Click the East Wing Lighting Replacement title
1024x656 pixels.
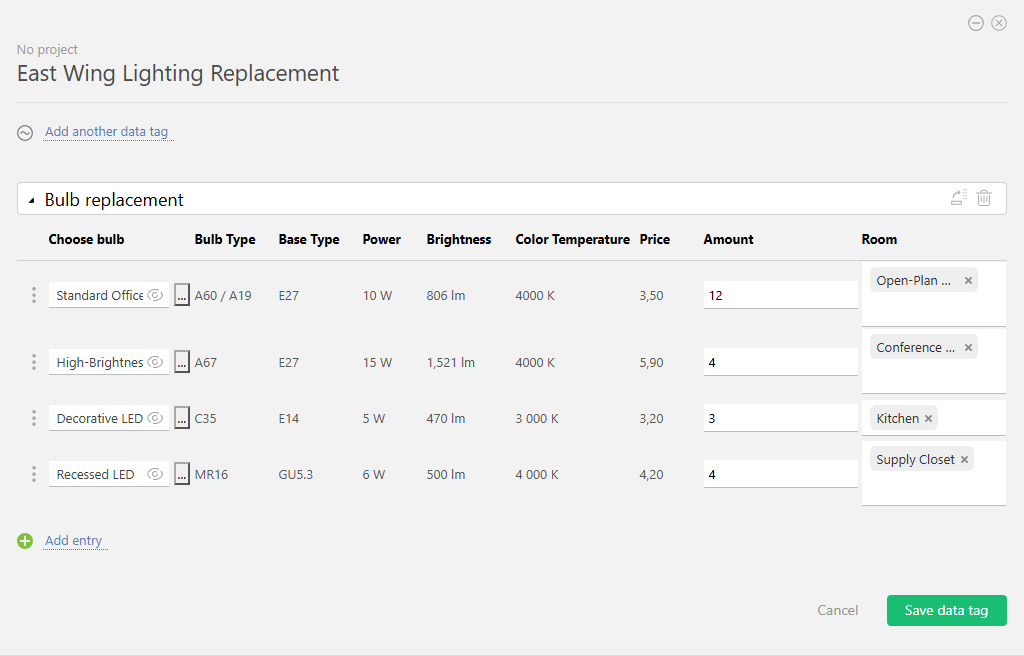(178, 73)
